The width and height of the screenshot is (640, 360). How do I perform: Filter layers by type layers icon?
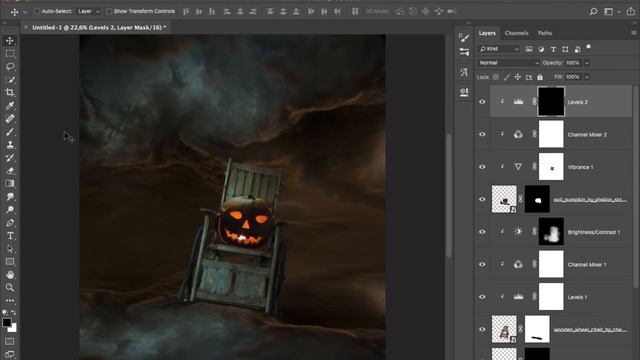click(553, 49)
